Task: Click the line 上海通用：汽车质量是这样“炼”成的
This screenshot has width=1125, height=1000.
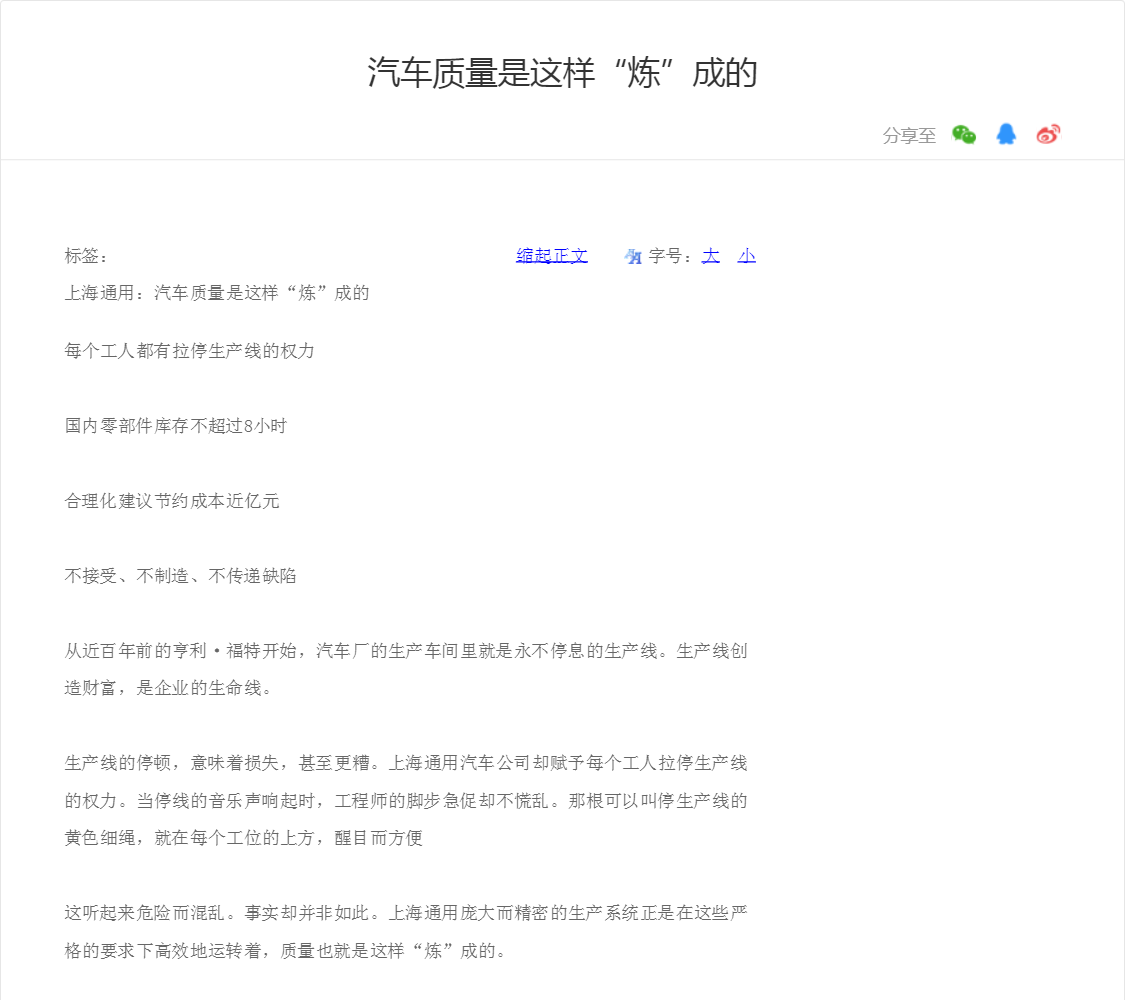Action: pos(217,293)
